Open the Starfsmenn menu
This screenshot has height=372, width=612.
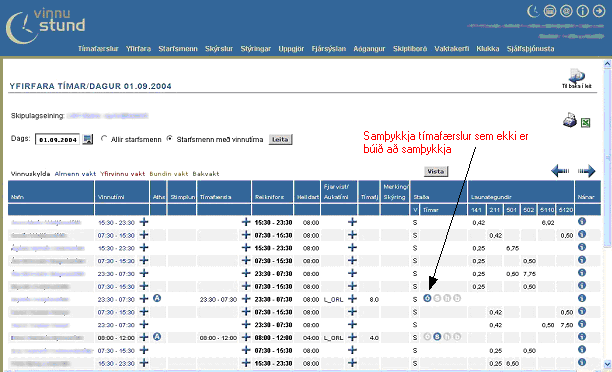click(178, 49)
